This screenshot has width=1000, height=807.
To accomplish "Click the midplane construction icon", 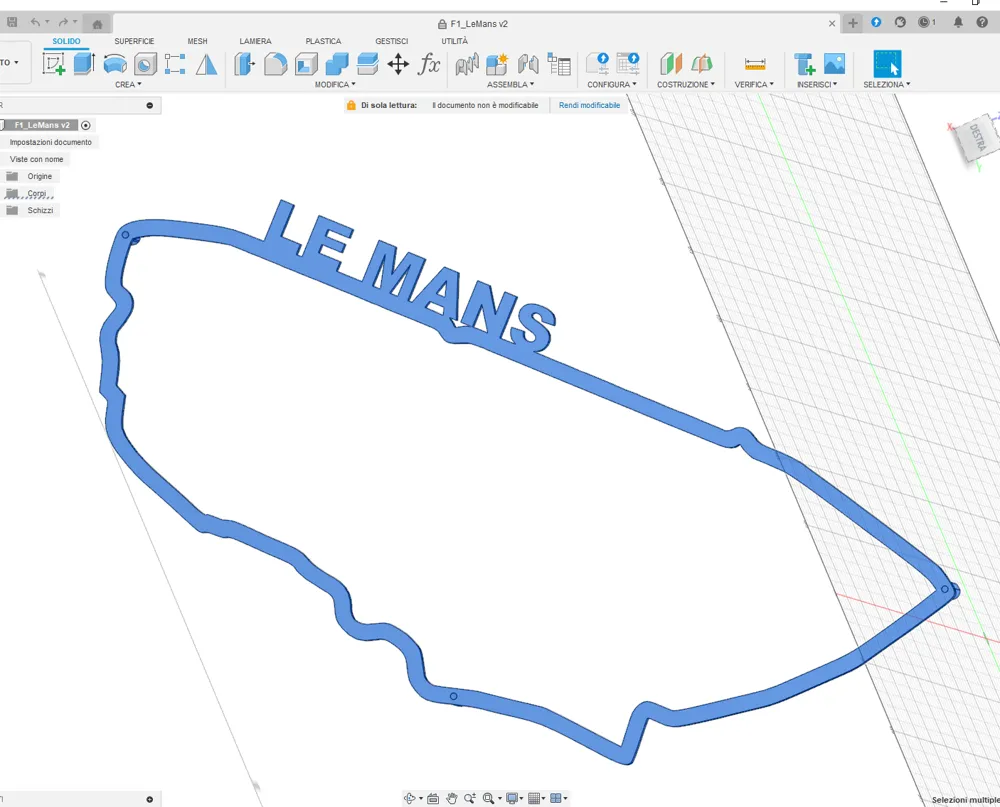I will 702,64.
